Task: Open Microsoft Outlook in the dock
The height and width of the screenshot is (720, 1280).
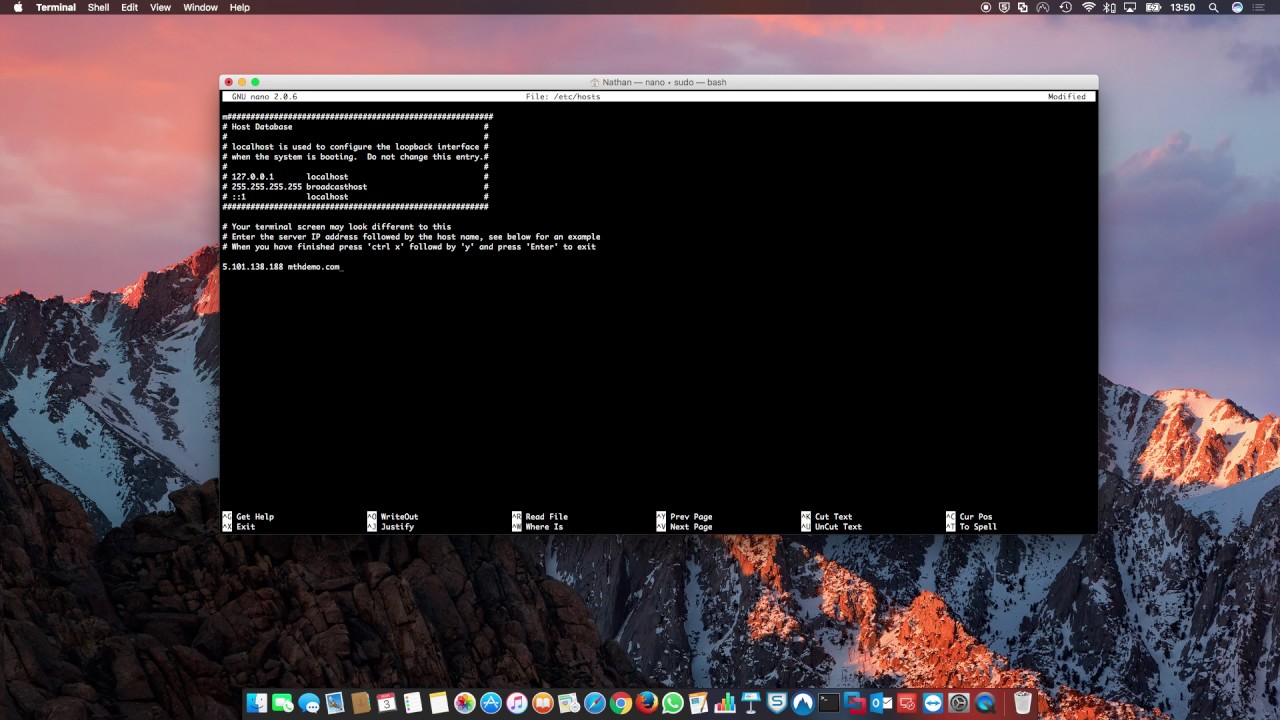Action: click(881, 703)
